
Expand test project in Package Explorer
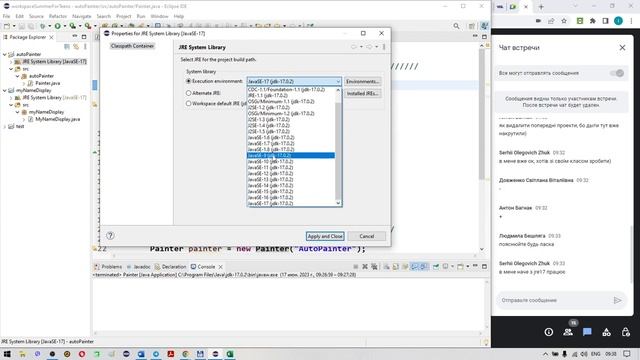4,127
